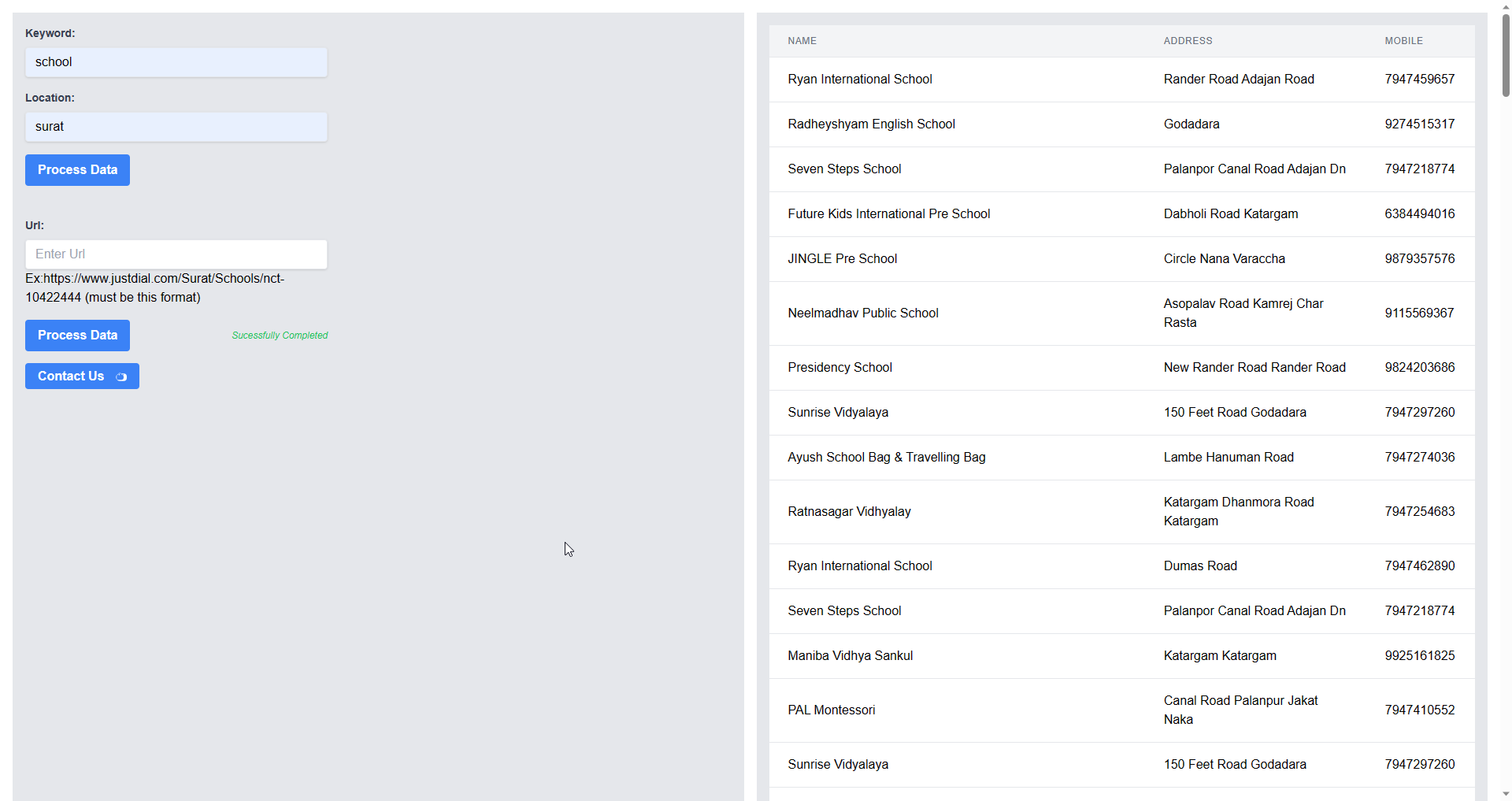Click mobile number 6384494016
The height and width of the screenshot is (801, 1512).
coord(1420,214)
